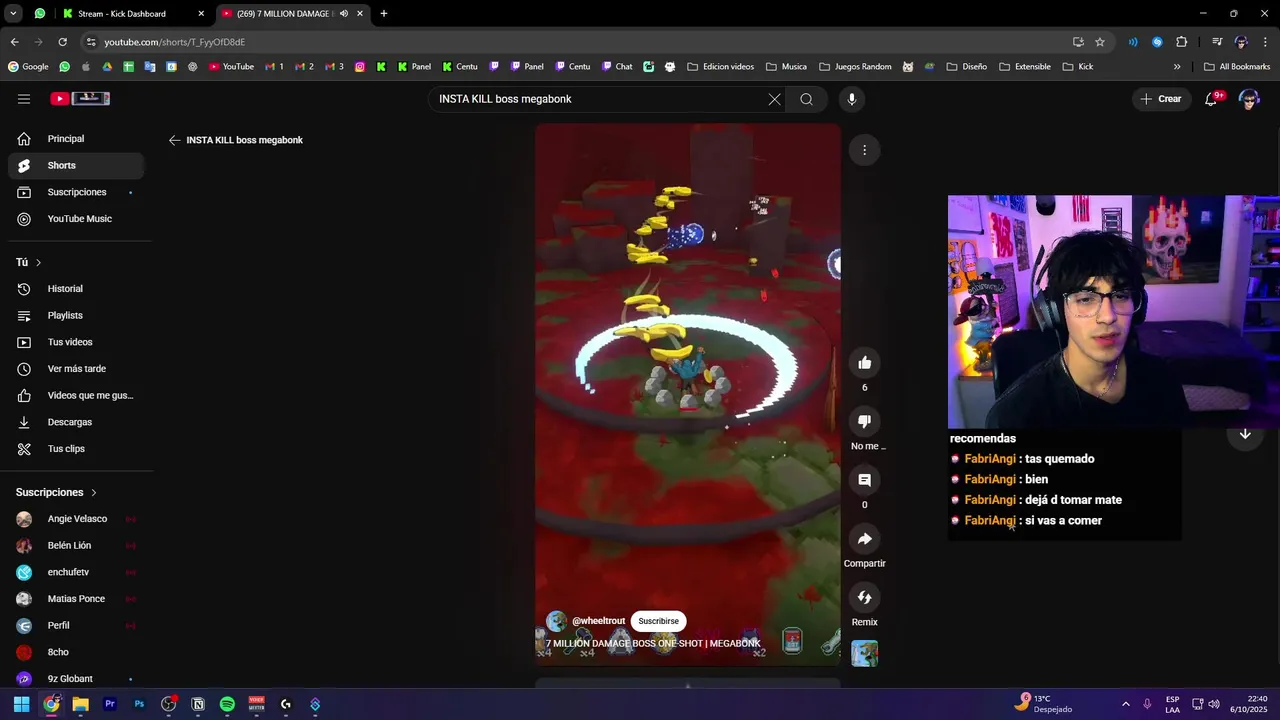Open Descargas in the sidebar
1280x720 pixels.
tap(76, 422)
